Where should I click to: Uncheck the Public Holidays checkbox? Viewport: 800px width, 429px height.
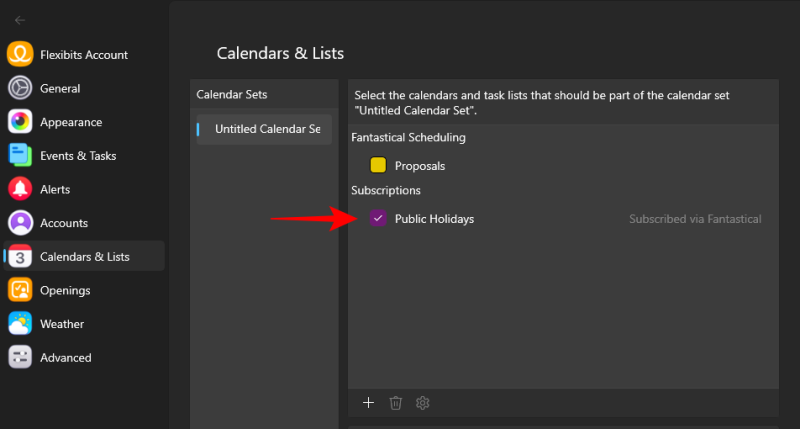click(x=378, y=218)
